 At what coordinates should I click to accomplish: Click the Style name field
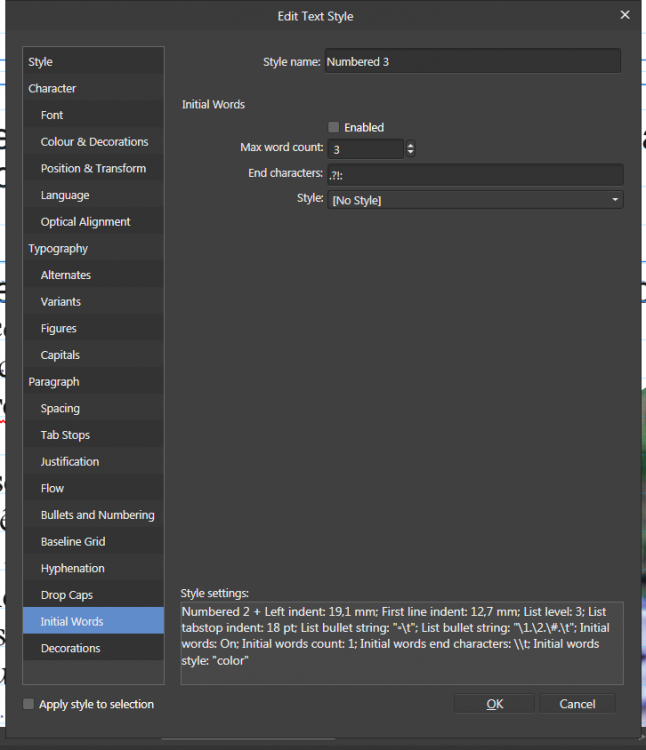pos(472,61)
